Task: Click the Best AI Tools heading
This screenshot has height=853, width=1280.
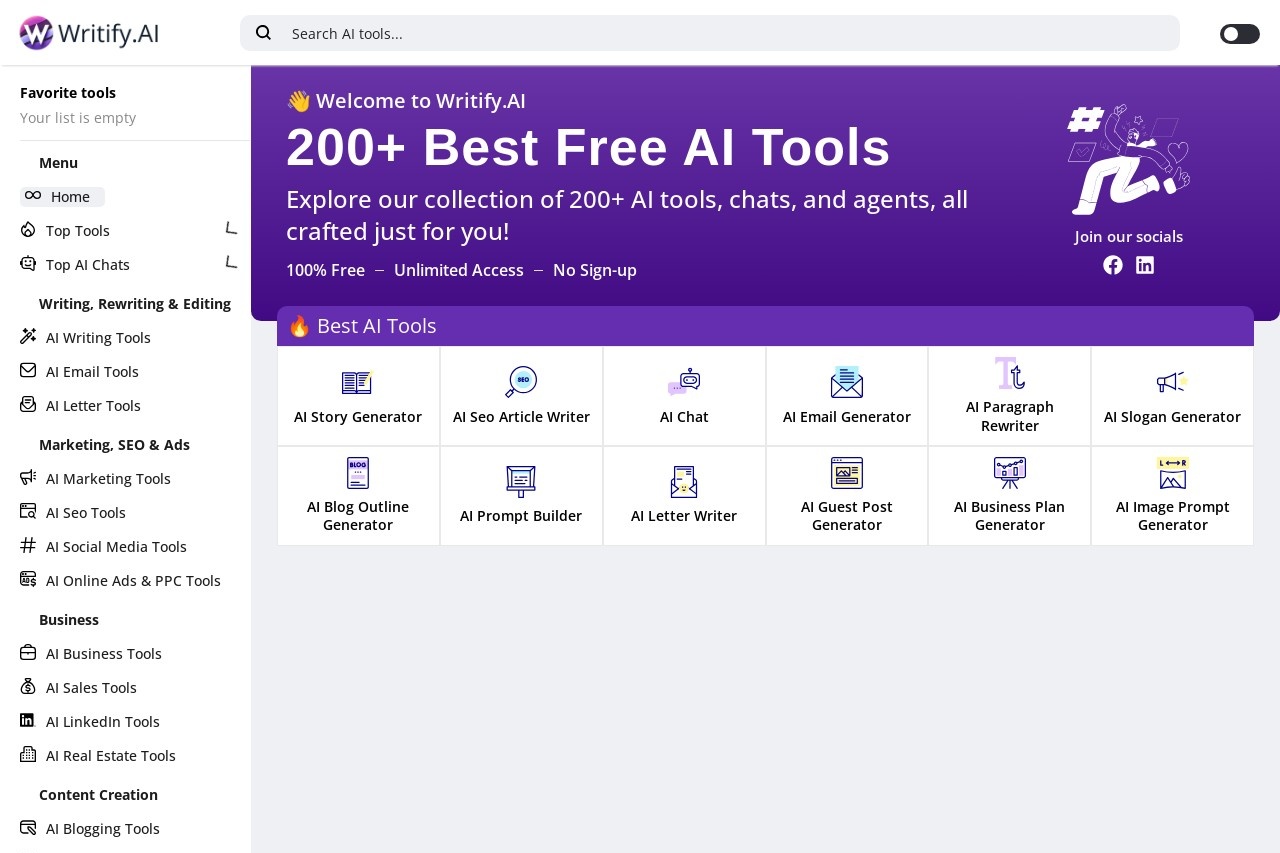Action: [362, 326]
